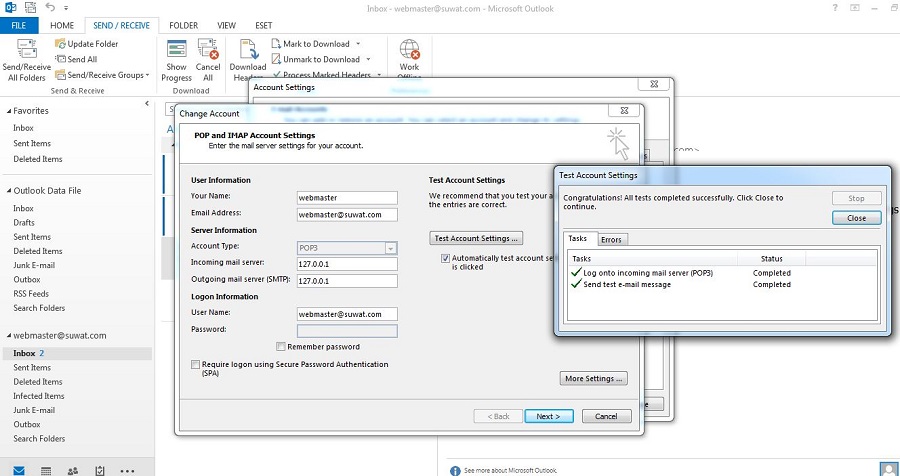Select Junk E-mail in Outlook Data File
The width and height of the screenshot is (900, 476).
click(x=34, y=265)
